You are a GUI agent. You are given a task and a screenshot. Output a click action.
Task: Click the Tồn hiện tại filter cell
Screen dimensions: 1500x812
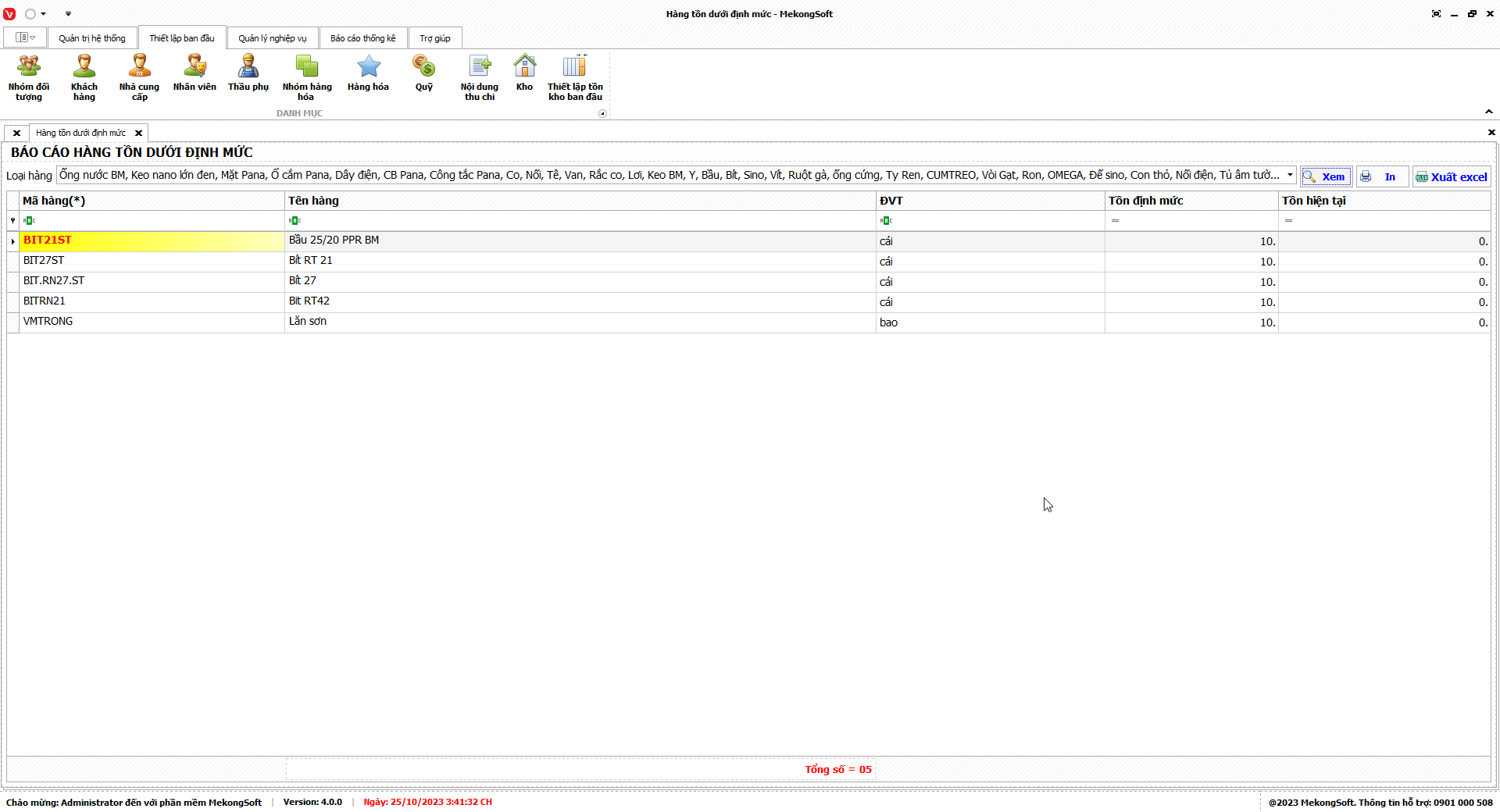click(x=1384, y=221)
